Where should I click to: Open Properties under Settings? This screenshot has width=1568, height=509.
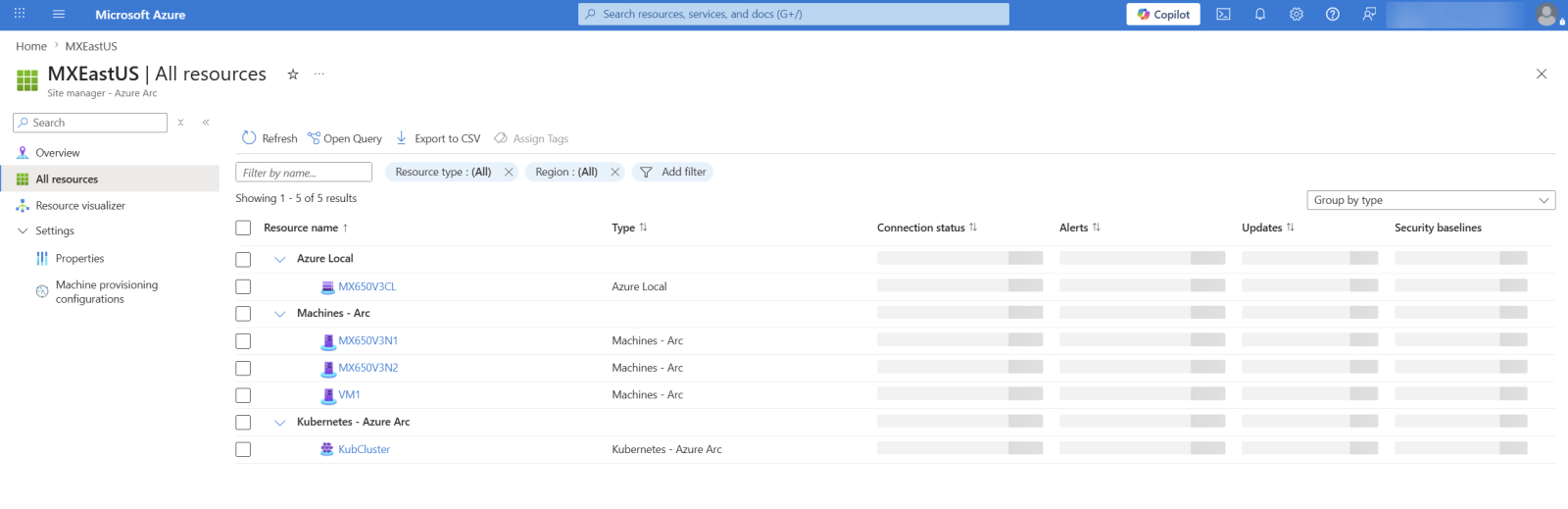click(79, 259)
